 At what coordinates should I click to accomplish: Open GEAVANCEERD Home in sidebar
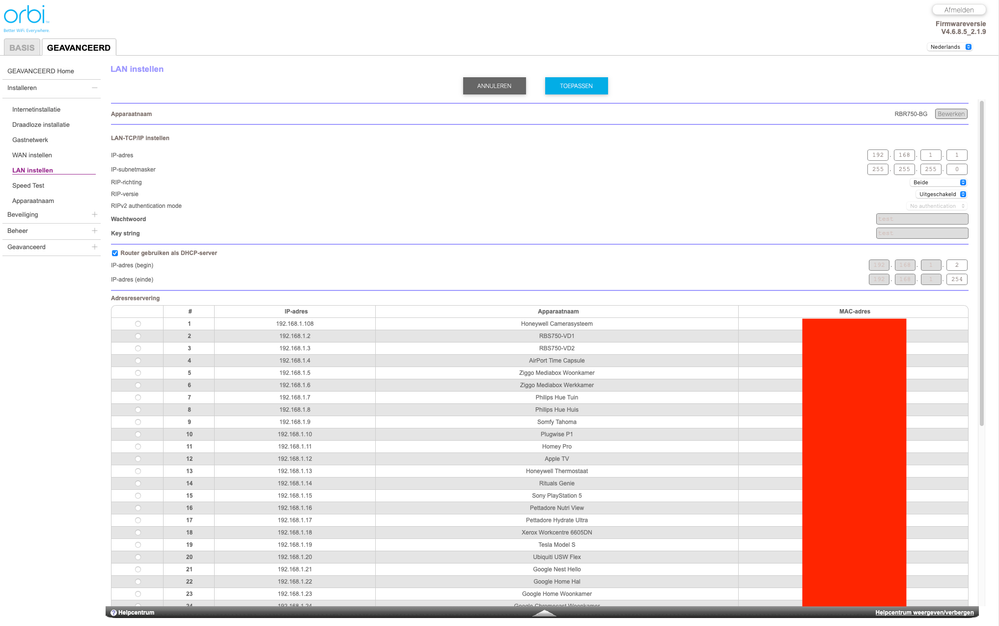[x=41, y=71]
